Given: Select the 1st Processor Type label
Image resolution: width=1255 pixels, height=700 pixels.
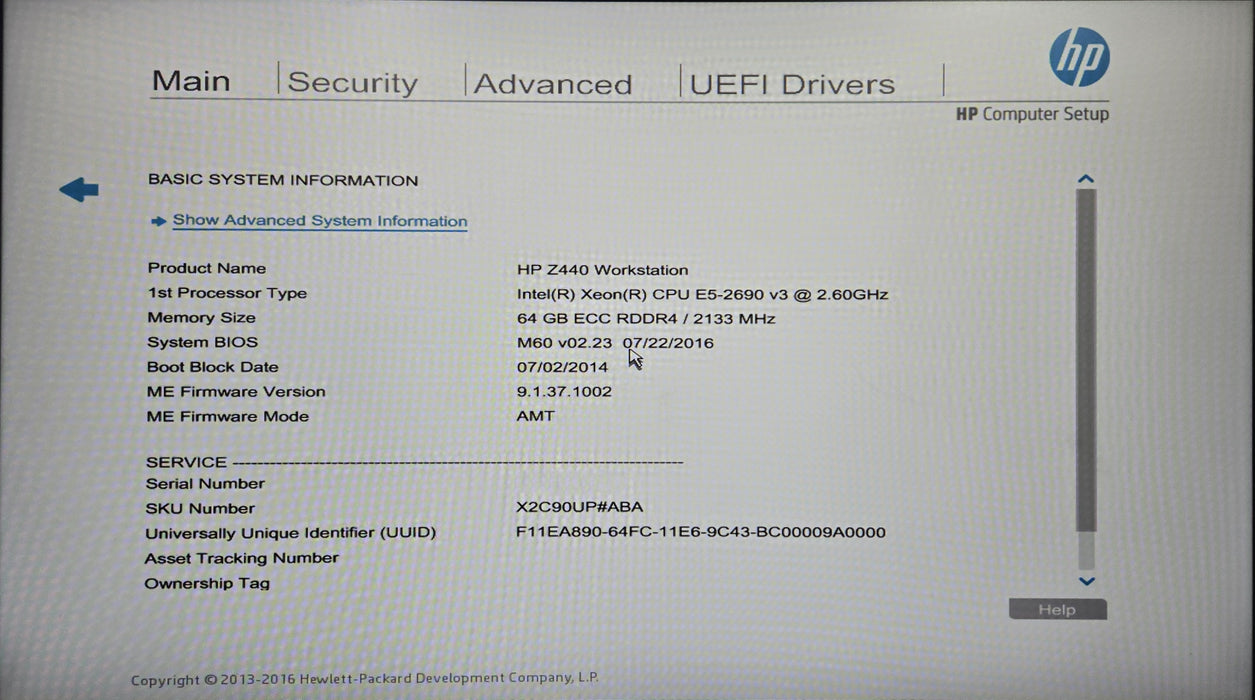Looking at the screenshot, I should 227,293.
